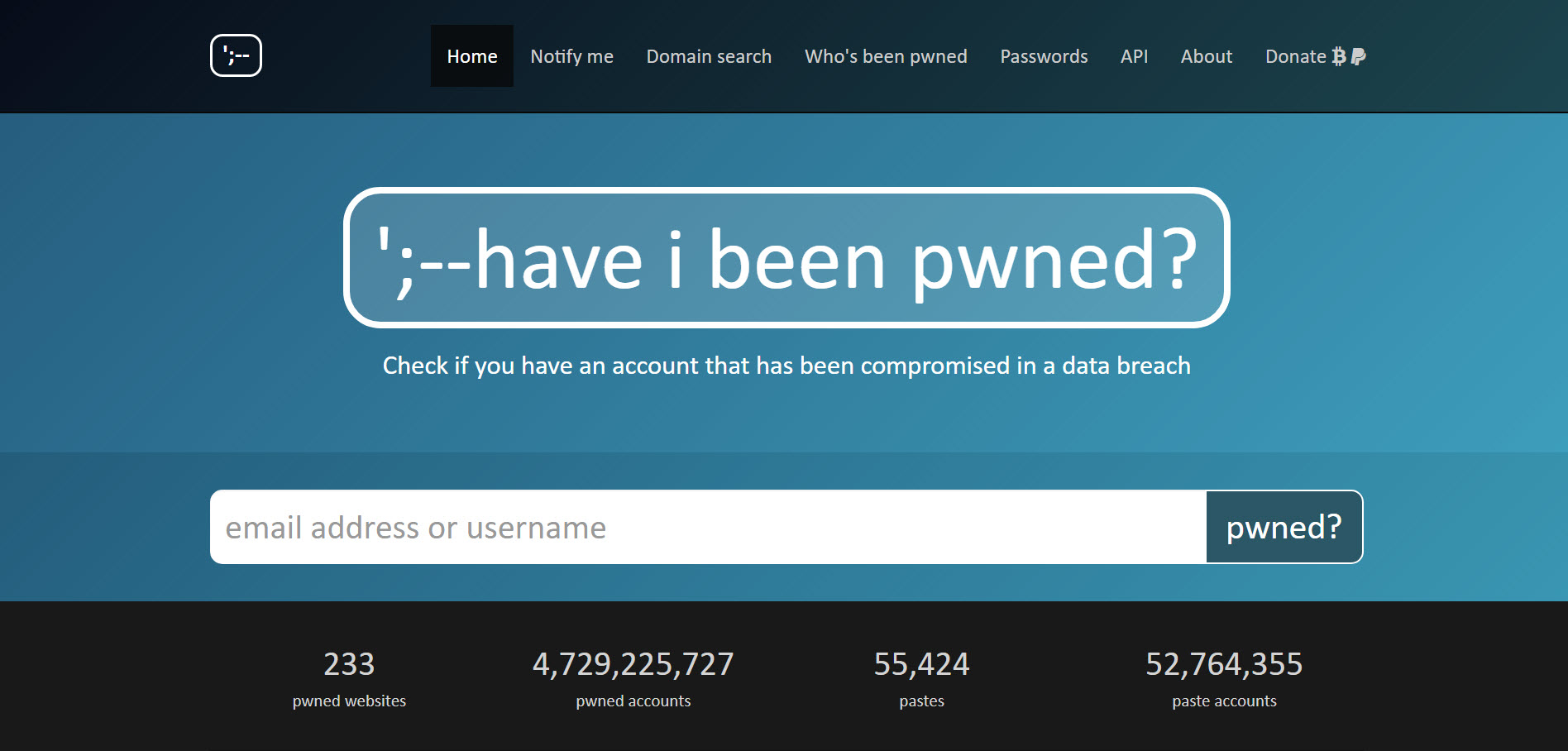Click the 52,764,355 paste accounts figure
Screen dimensions: 1568x751
1224,664
